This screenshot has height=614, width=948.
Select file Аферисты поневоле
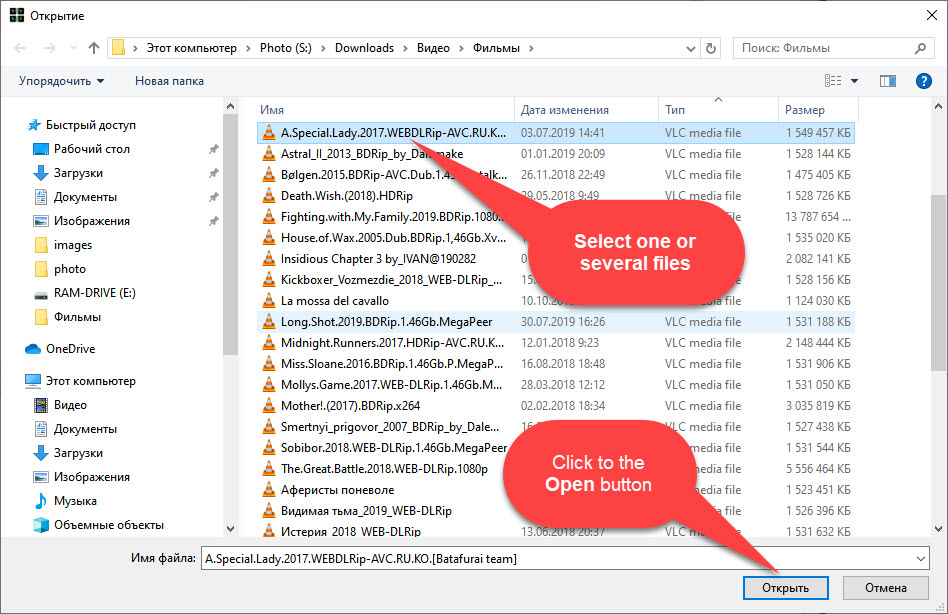click(337, 490)
